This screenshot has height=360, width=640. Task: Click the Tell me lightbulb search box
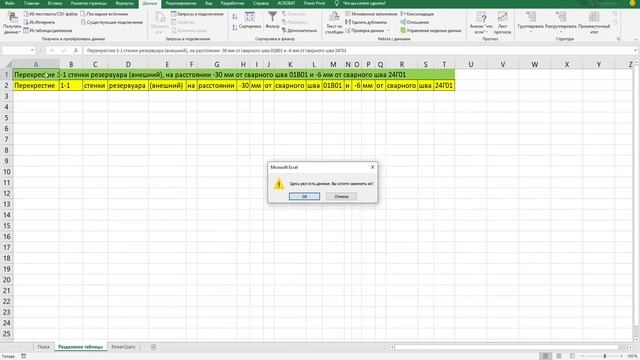coord(361,3)
